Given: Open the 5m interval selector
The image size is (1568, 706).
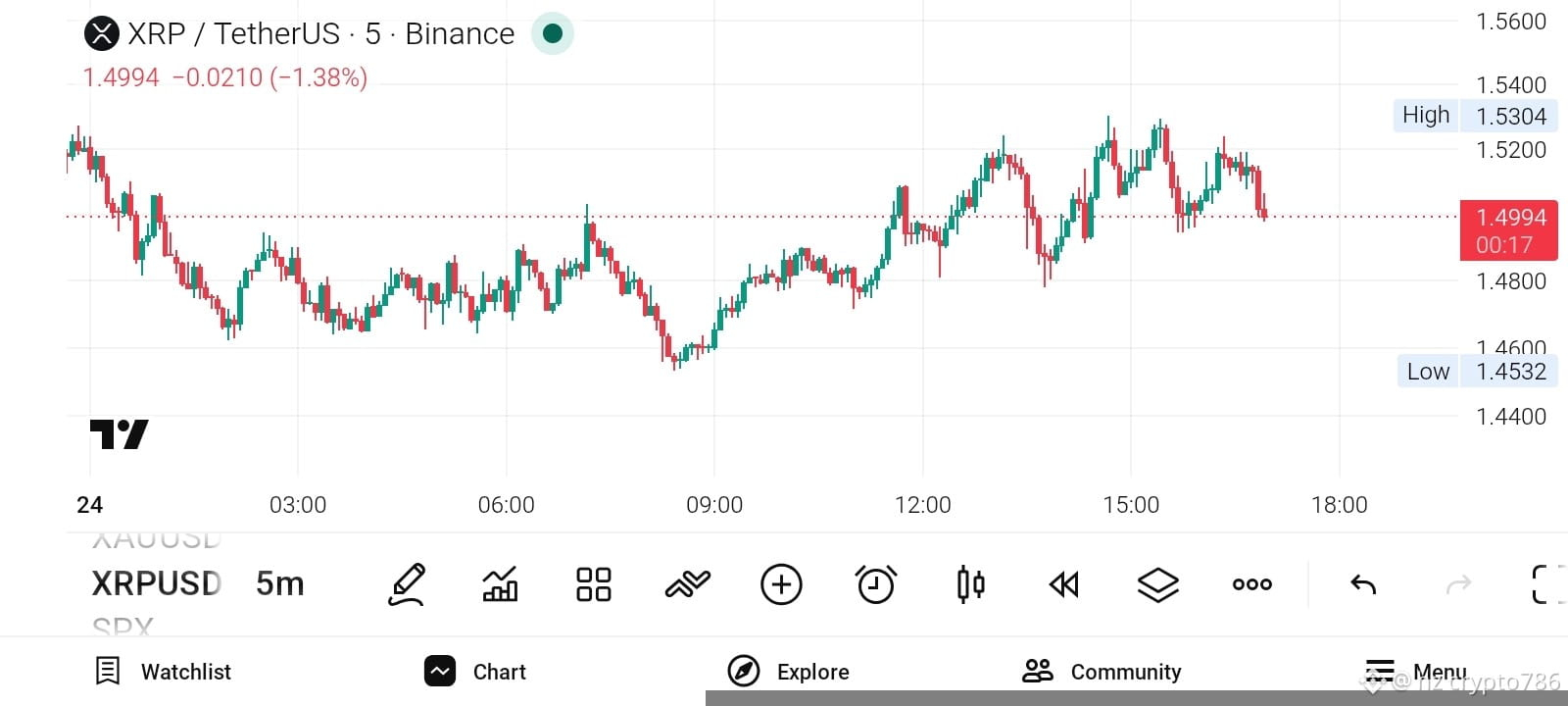Looking at the screenshot, I should click(280, 583).
